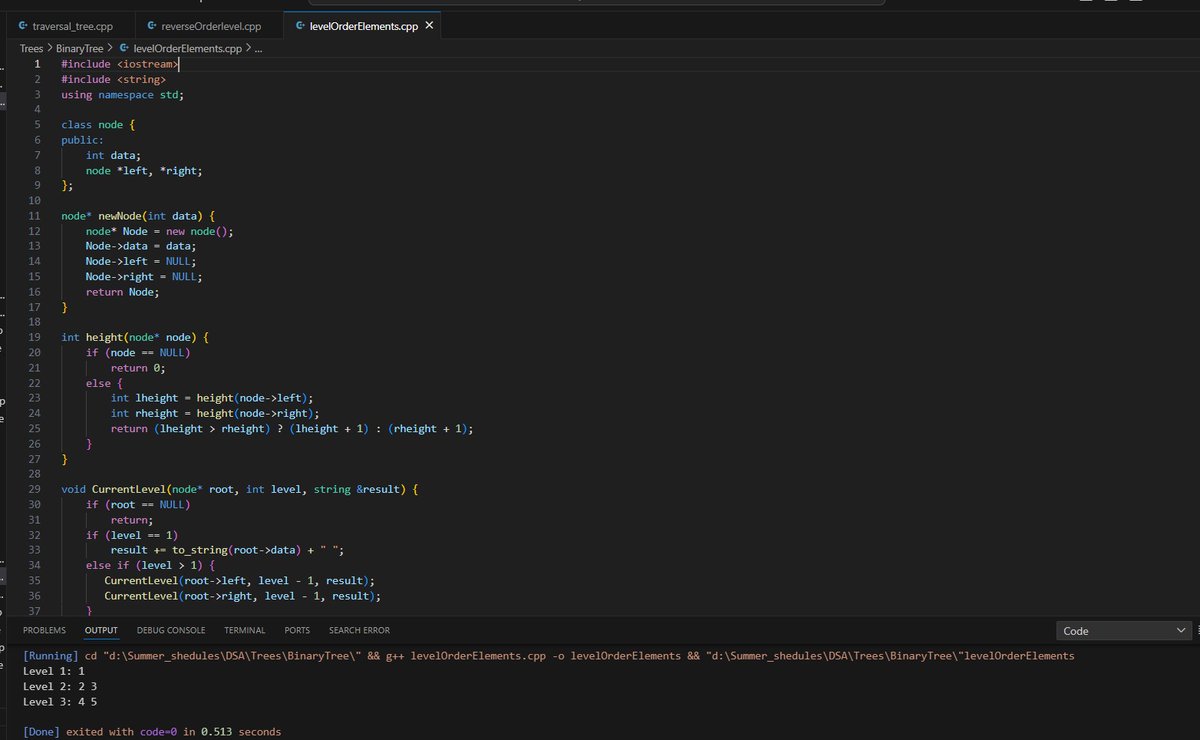Open the BinaryTree breadcrumb folder
This screenshot has height=740, width=1200.
pyautogui.click(x=82, y=47)
